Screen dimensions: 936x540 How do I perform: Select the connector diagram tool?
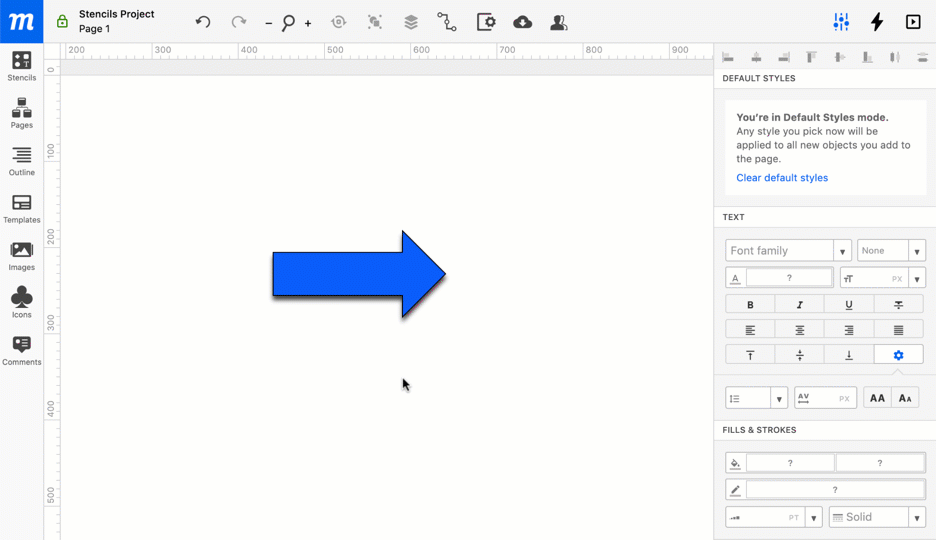pyautogui.click(x=447, y=22)
